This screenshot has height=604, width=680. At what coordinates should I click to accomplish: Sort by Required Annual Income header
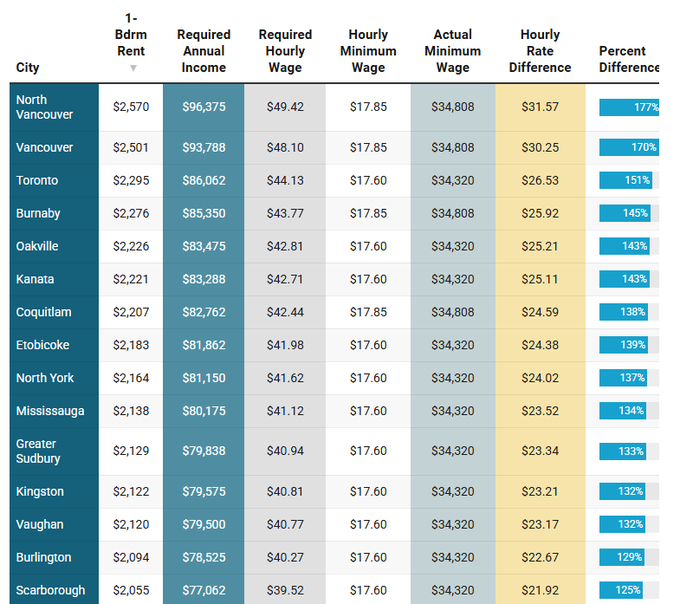pos(203,51)
